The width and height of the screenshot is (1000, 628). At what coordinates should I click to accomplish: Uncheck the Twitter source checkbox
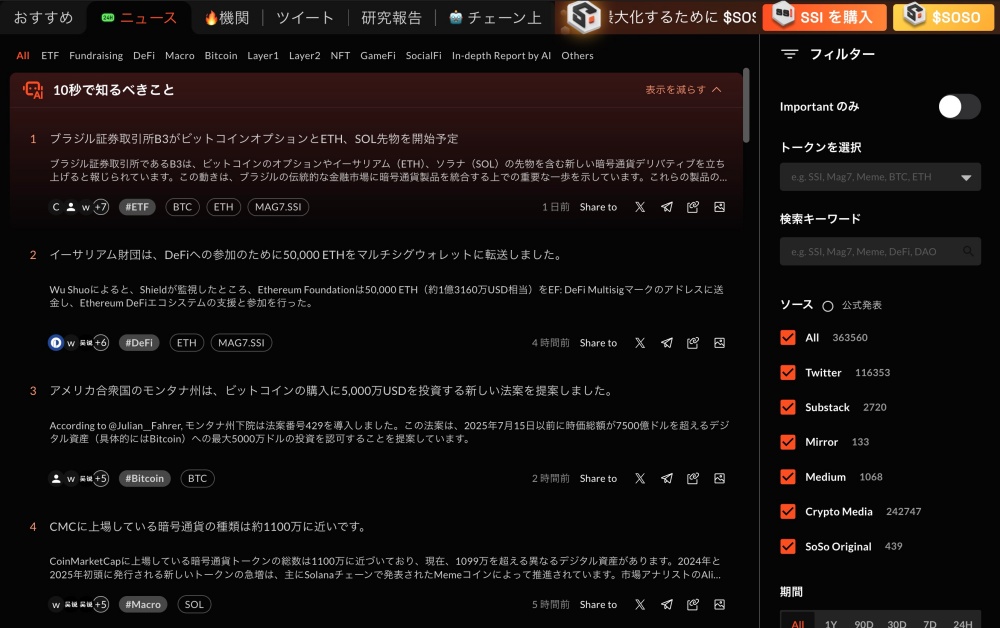tap(788, 372)
